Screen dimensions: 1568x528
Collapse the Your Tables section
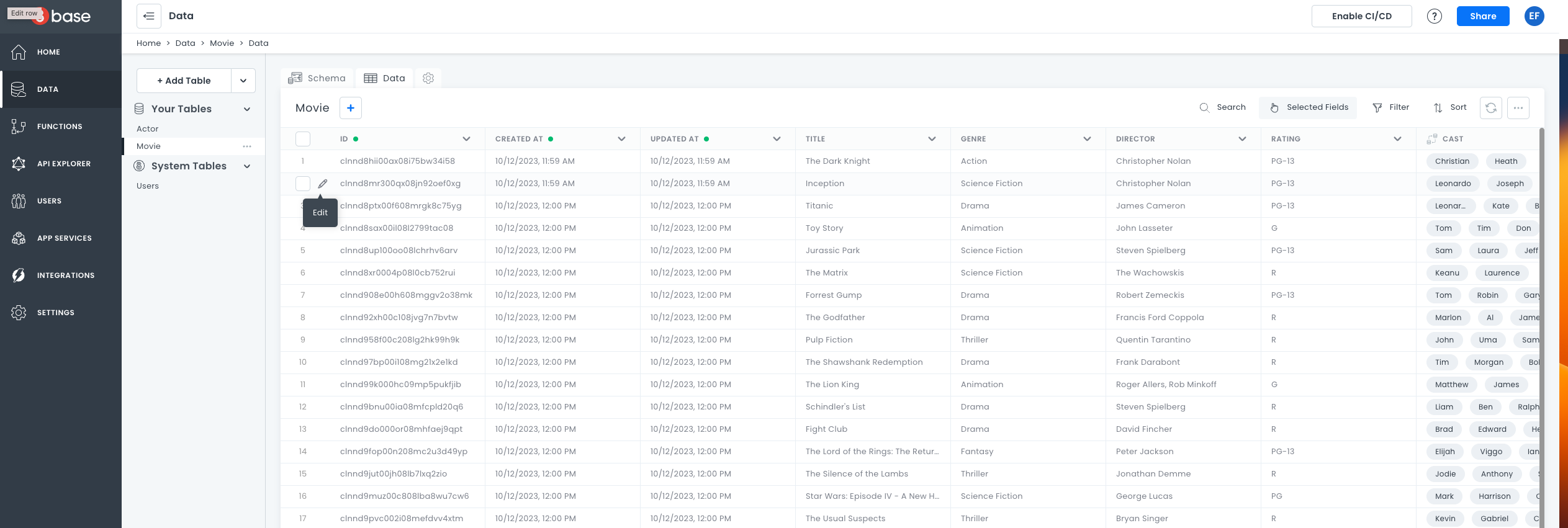tap(247, 109)
